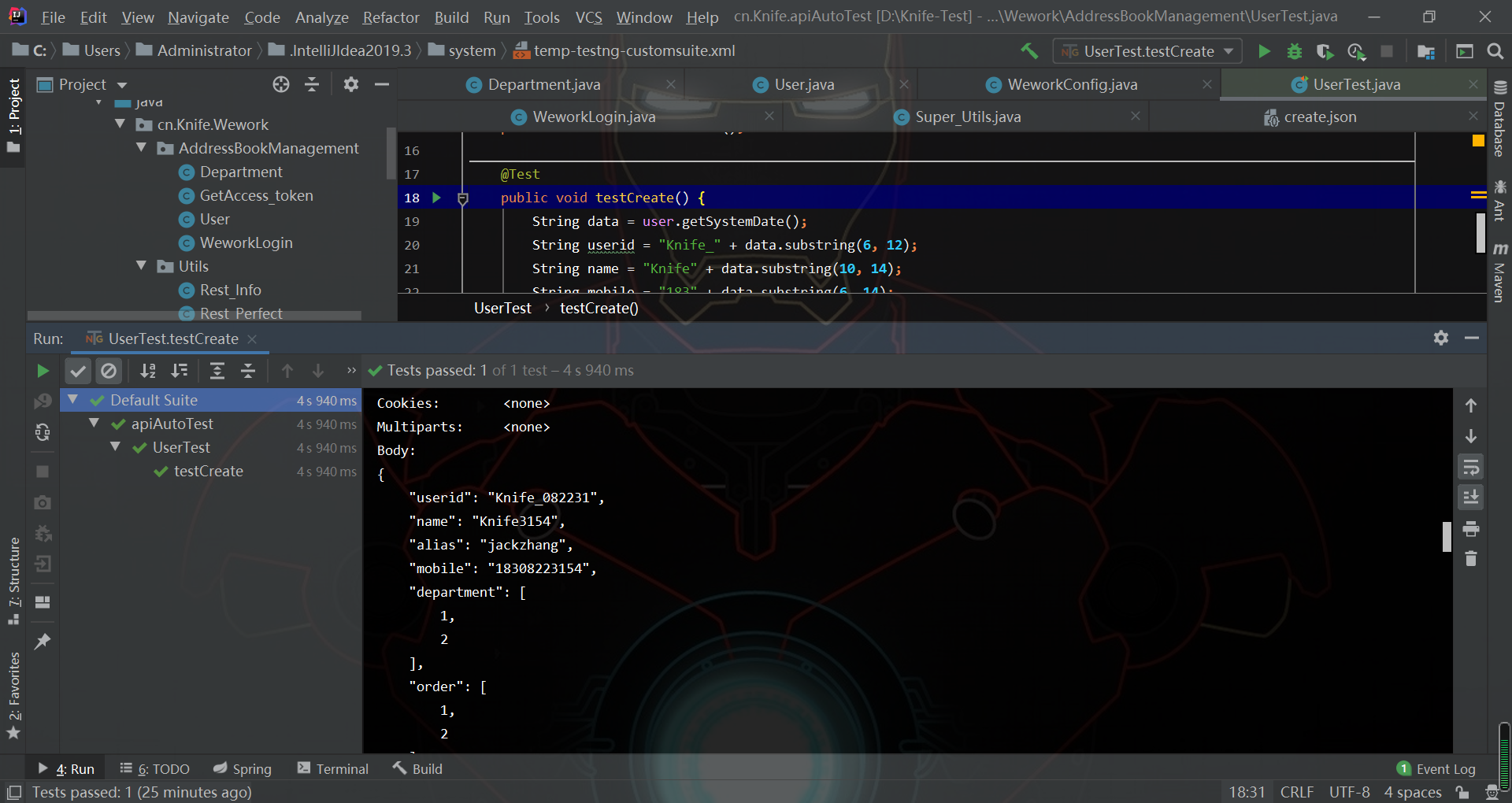The height and width of the screenshot is (803, 1512).
Task: Toggle soft-wrap in the console
Action: [1470, 468]
